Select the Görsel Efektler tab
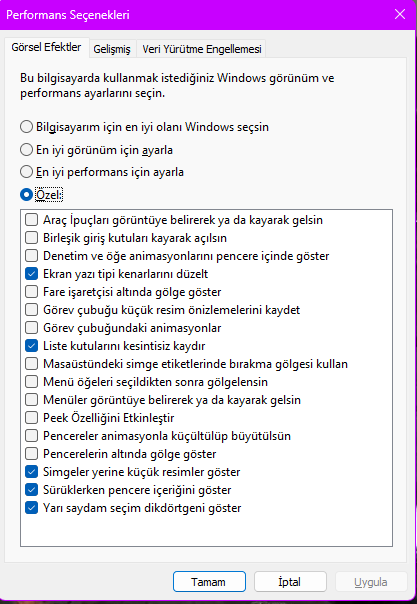Image resolution: width=417 pixels, height=604 pixels. point(46,47)
